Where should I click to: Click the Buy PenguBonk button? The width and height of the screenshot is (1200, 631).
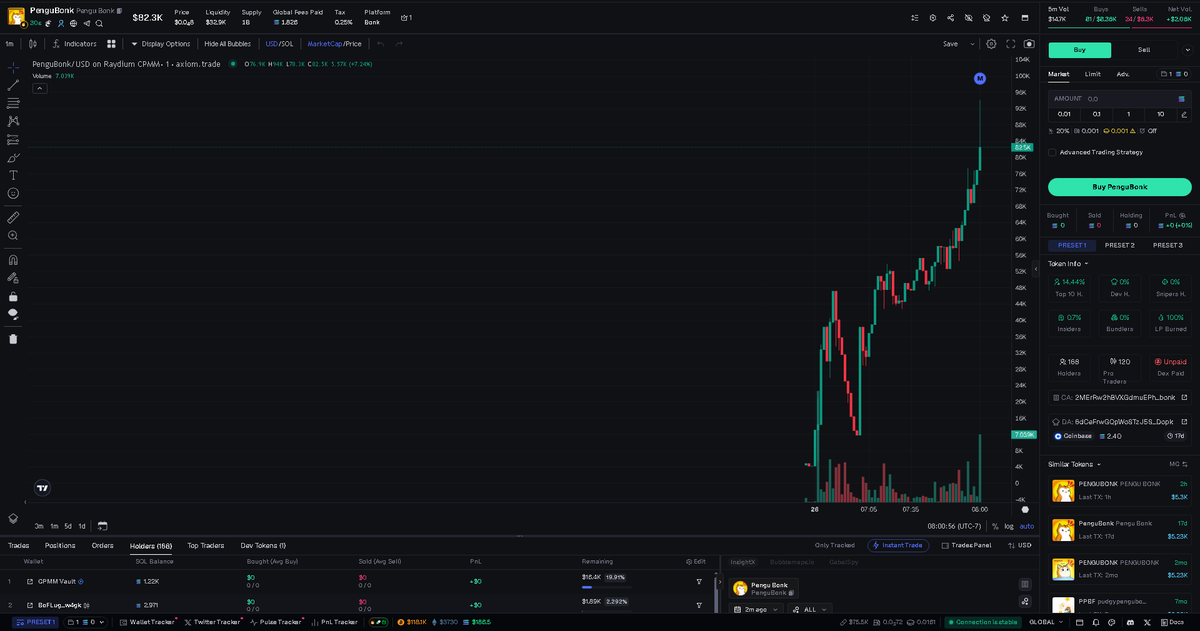[1120, 187]
